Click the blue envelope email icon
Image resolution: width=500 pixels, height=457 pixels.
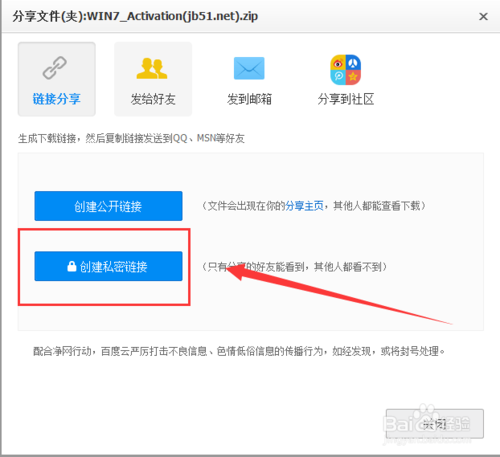[x=249, y=68]
